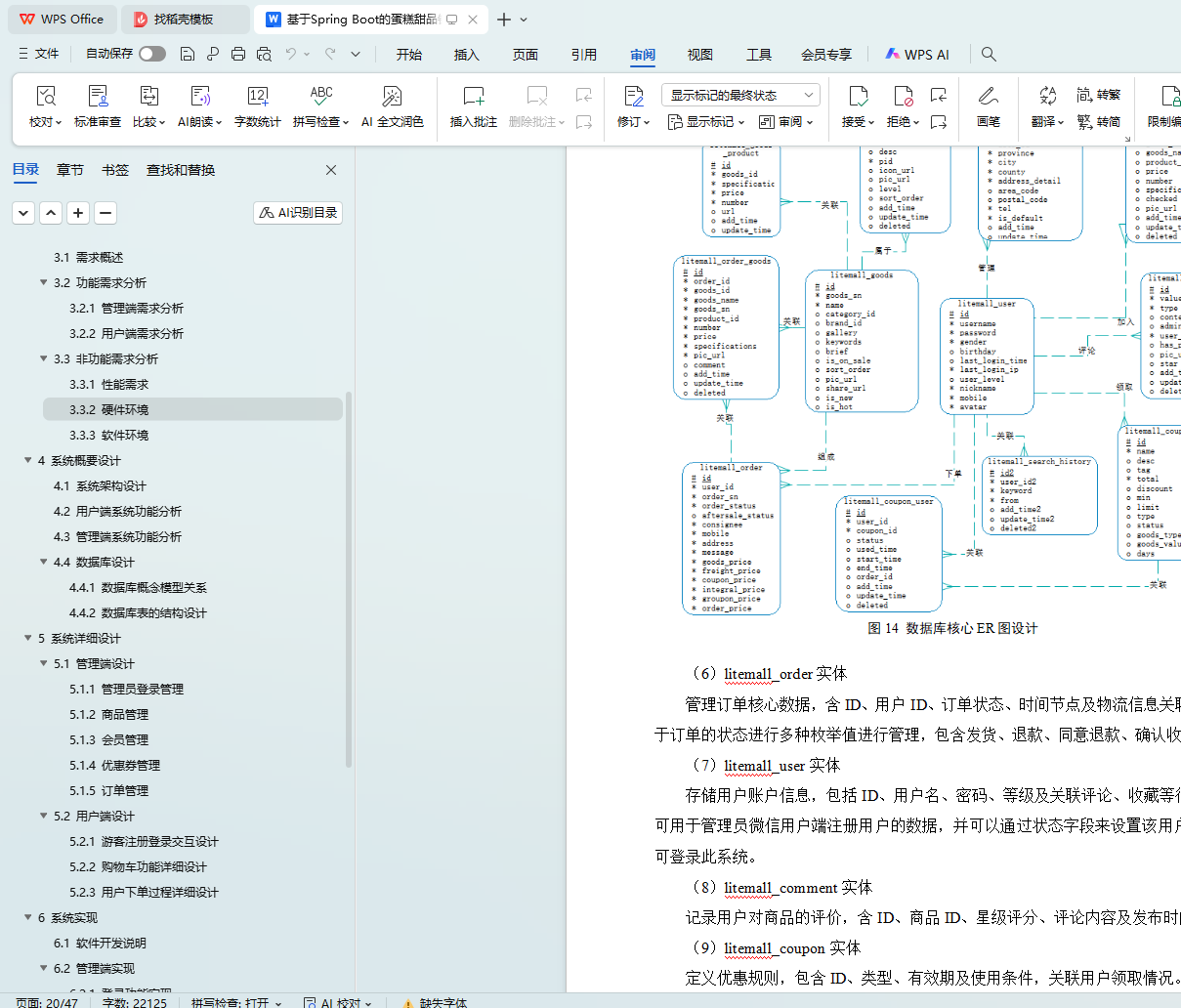Screen dimensions: 1181x1008
Task: Click 拼写检查 status in status bar
Action: point(235,1002)
